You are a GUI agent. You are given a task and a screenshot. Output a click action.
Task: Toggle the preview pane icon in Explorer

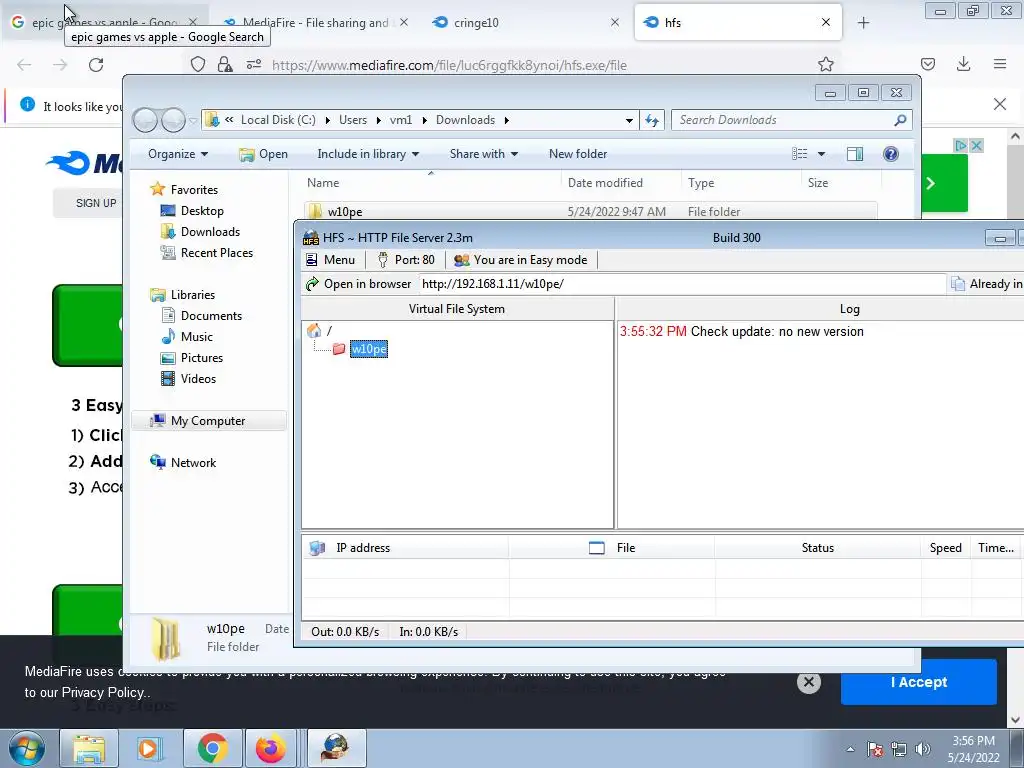[x=855, y=154]
